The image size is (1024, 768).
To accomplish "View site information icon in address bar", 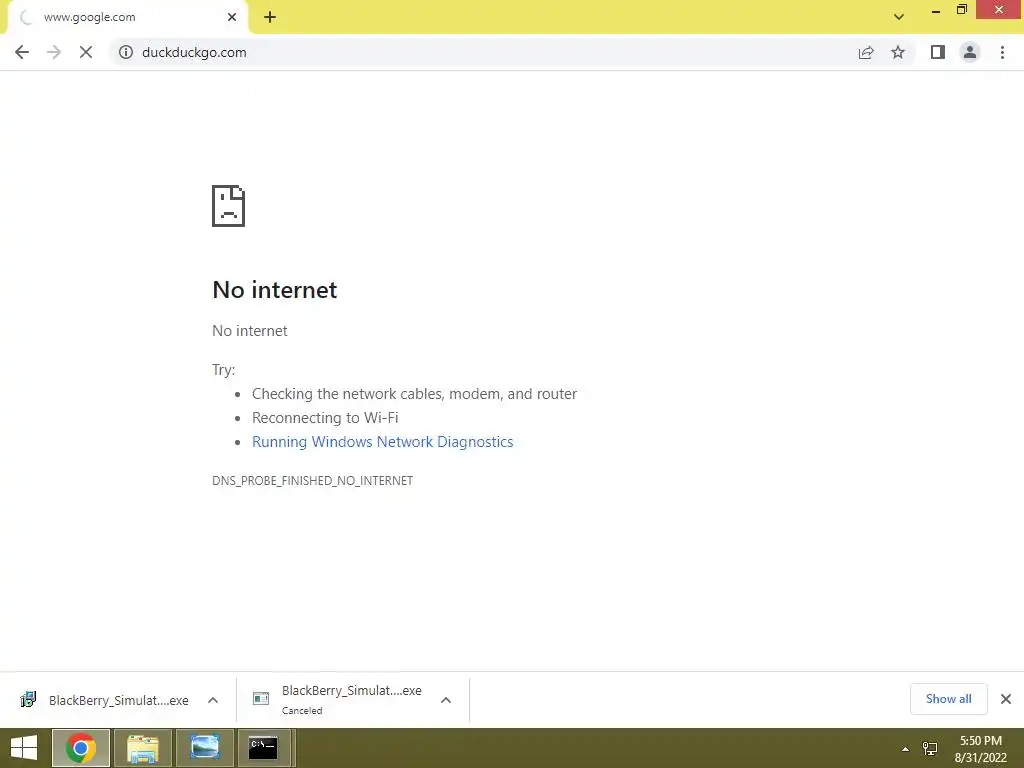I will [125, 52].
